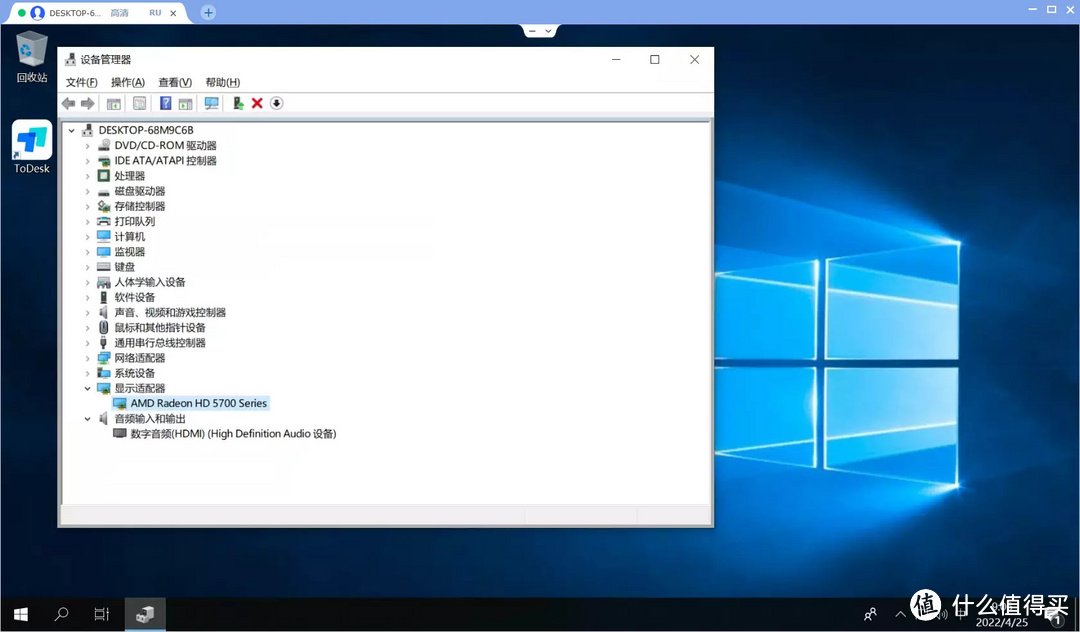Screen dimensions: 1080x632
Task: Expand the 磁盘驱动器 node
Action: [87, 191]
